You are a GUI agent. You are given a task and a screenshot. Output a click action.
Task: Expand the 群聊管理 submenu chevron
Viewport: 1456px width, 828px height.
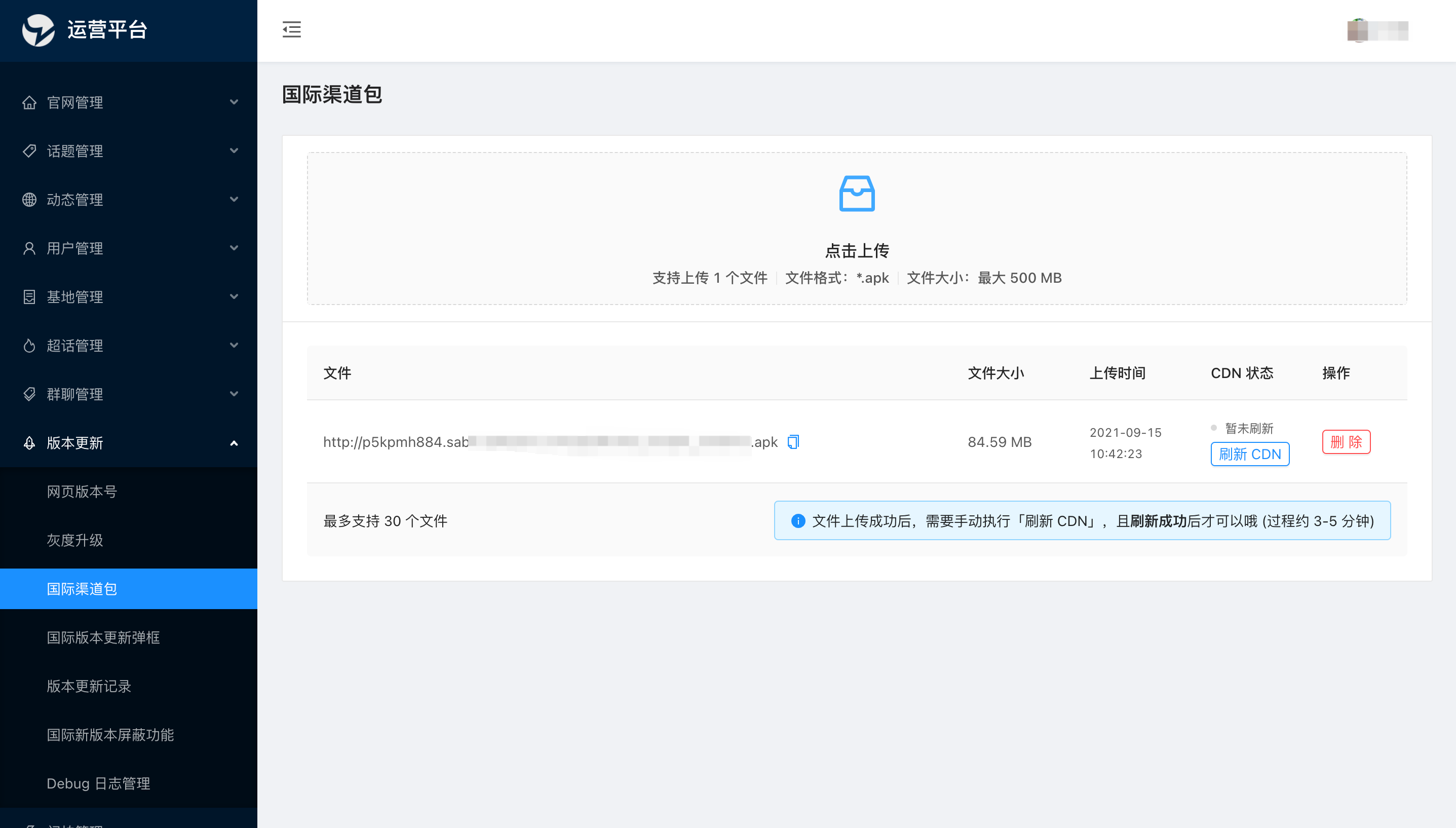coord(234,394)
